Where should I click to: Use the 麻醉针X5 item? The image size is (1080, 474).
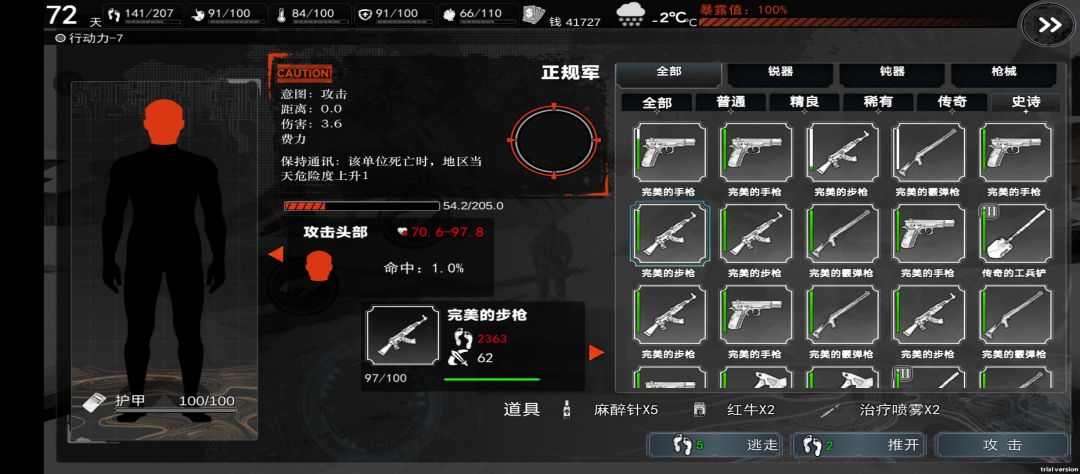tap(625, 410)
